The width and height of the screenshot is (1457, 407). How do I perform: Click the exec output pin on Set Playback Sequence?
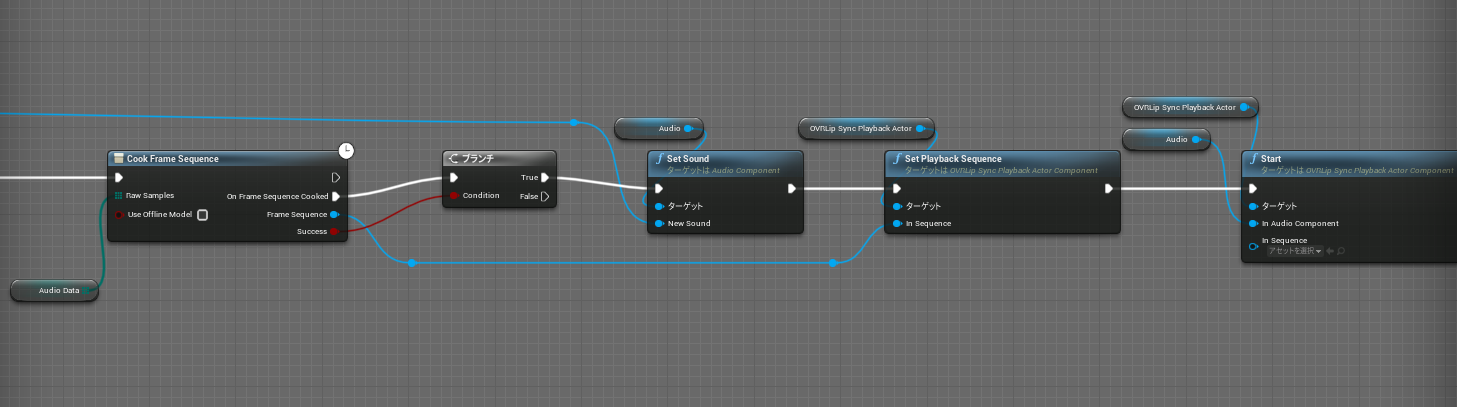click(x=1108, y=187)
